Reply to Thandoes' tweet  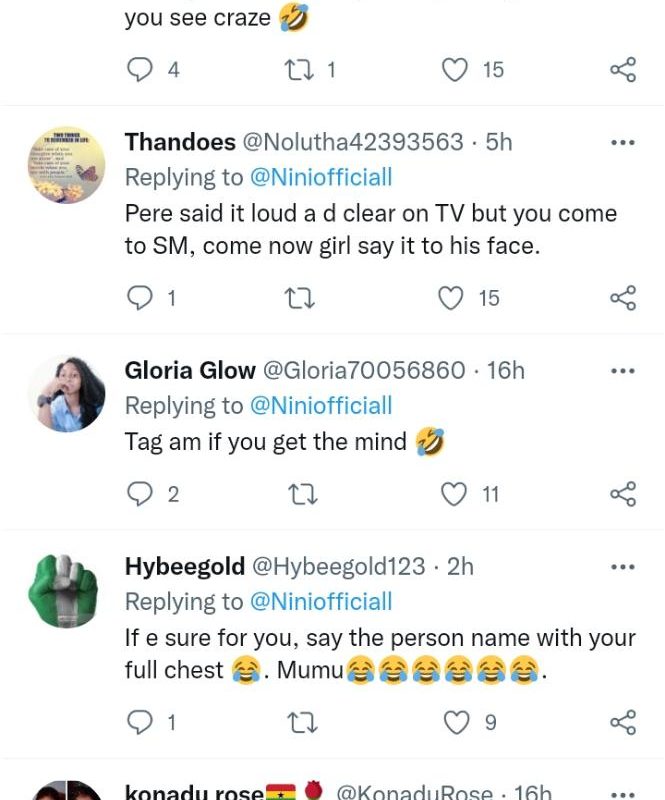pyautogui.click(x=143, y=298)
